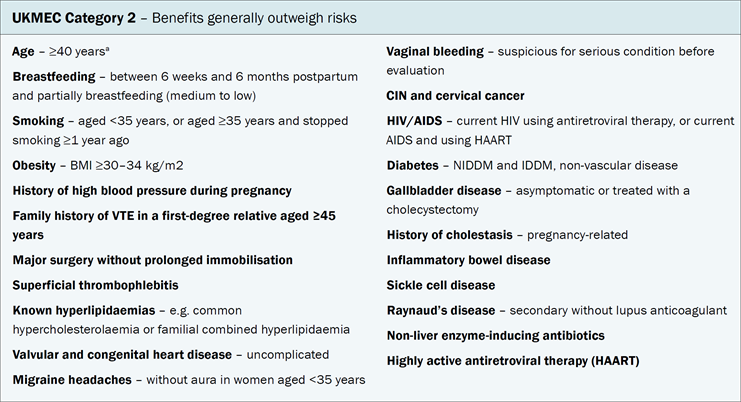Click the HIV/AIDS label
This screenshot has height=402, width=741.
(x=414, y=121)
